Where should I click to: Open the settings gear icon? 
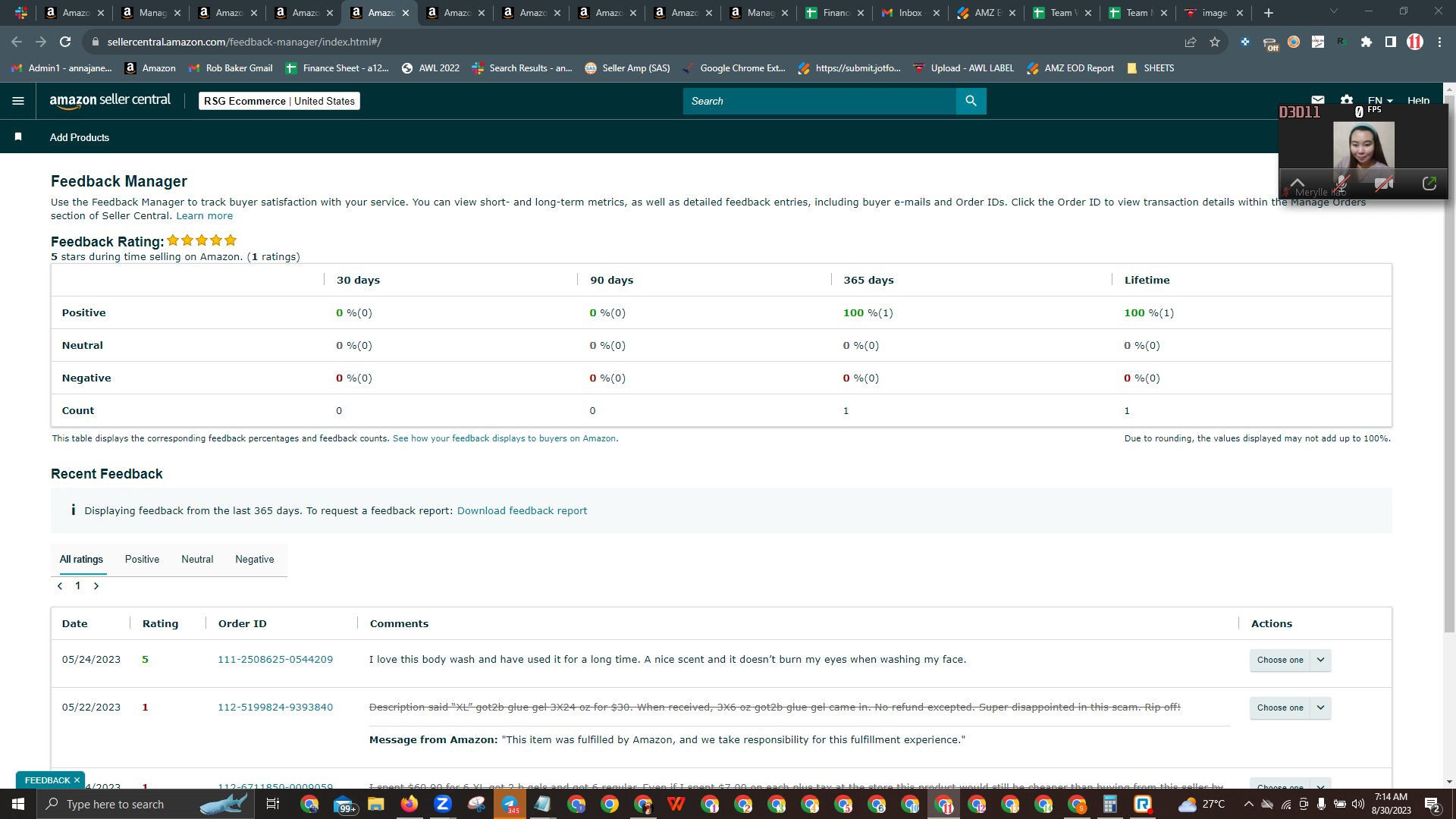[1347, 100]
